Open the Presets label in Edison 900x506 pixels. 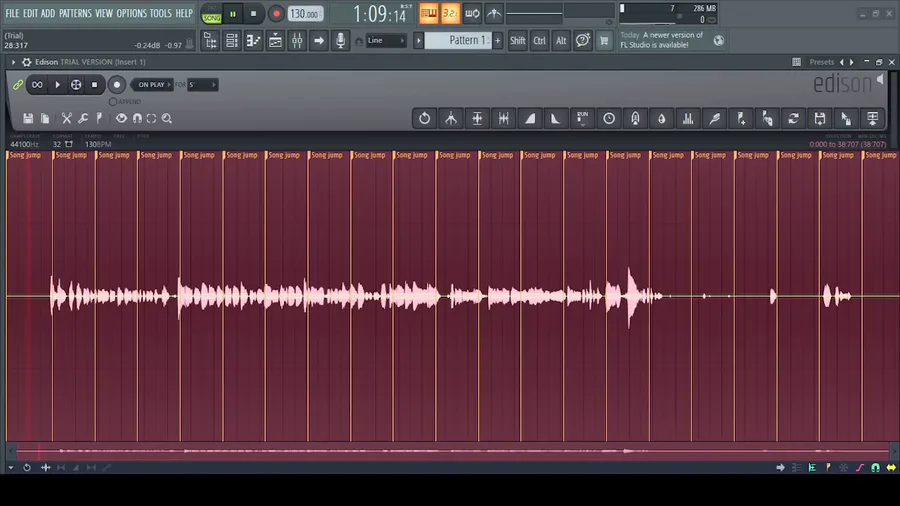pos(821,62)
